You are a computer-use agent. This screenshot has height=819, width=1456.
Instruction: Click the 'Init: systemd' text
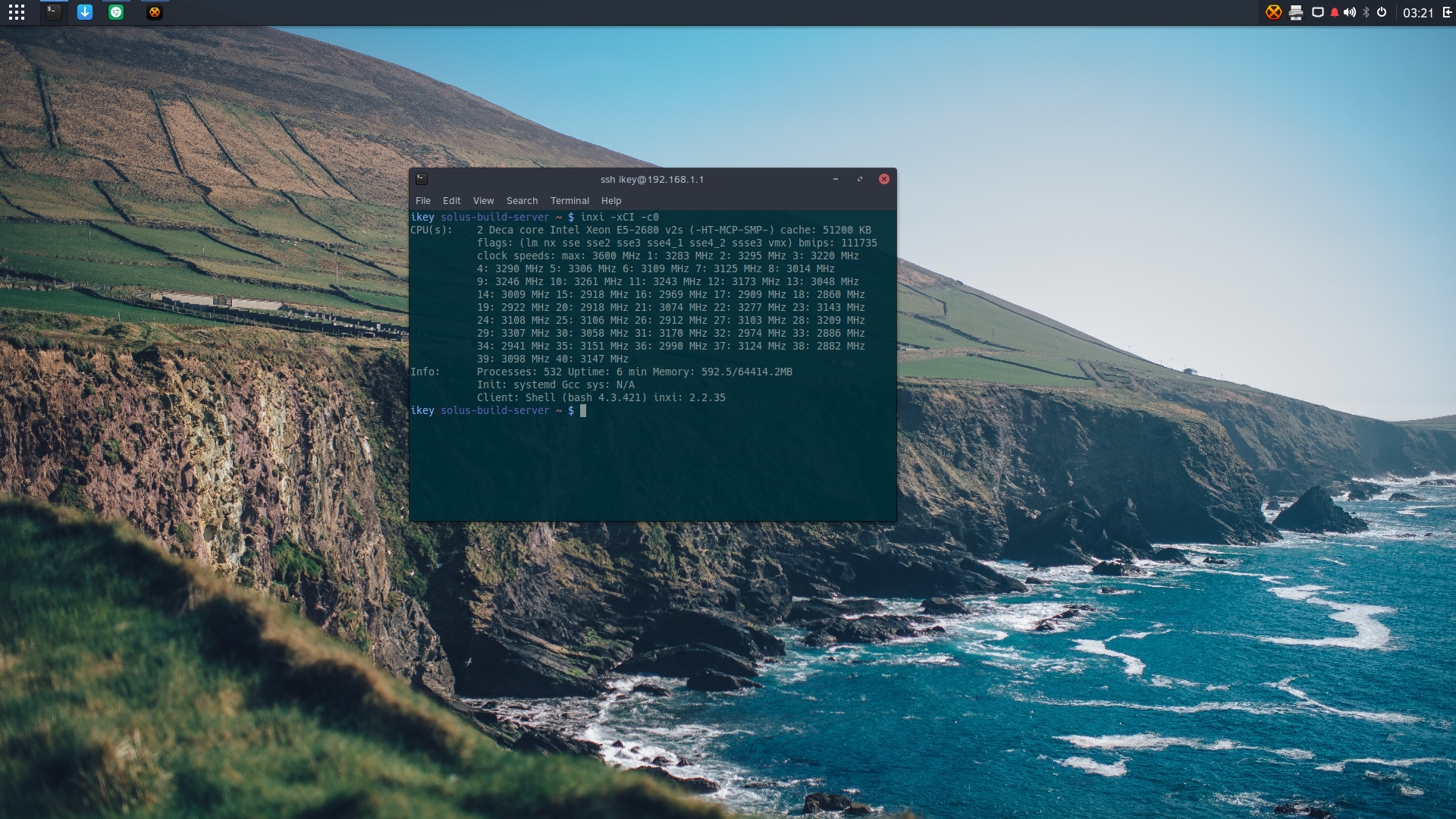click(x=516, y=384)
